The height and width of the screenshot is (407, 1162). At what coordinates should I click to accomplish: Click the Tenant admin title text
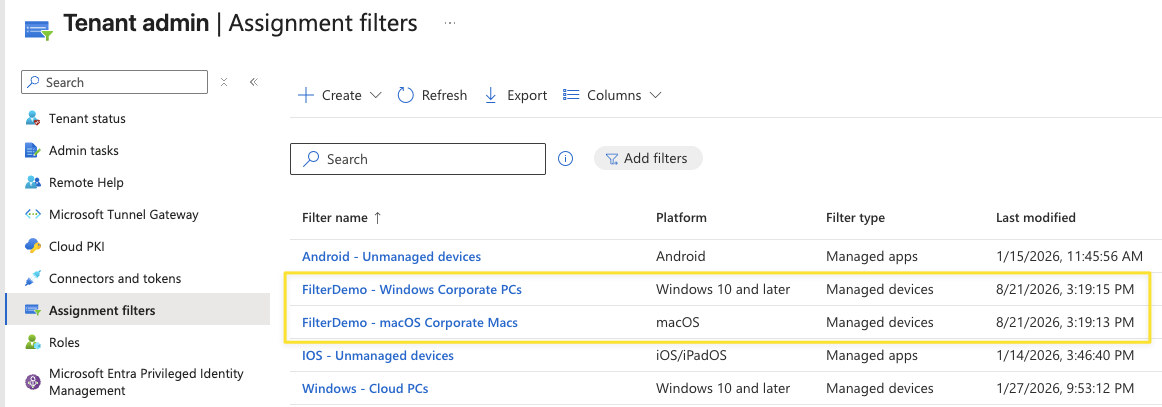(136, 23)
